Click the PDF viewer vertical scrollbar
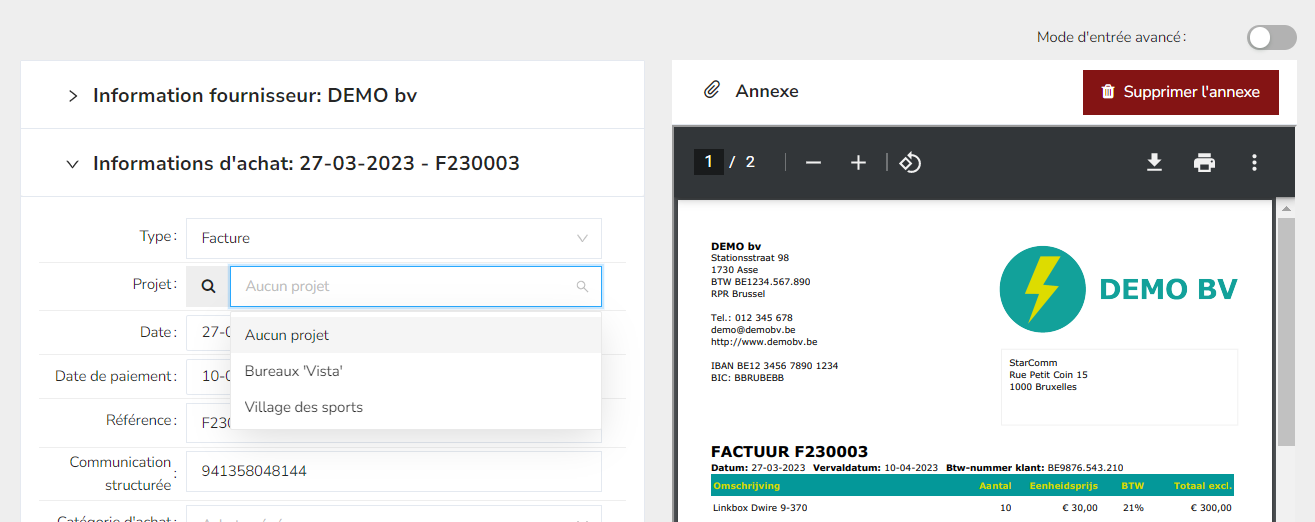This screenshot has height=522, width=1315. point(1286,330)
